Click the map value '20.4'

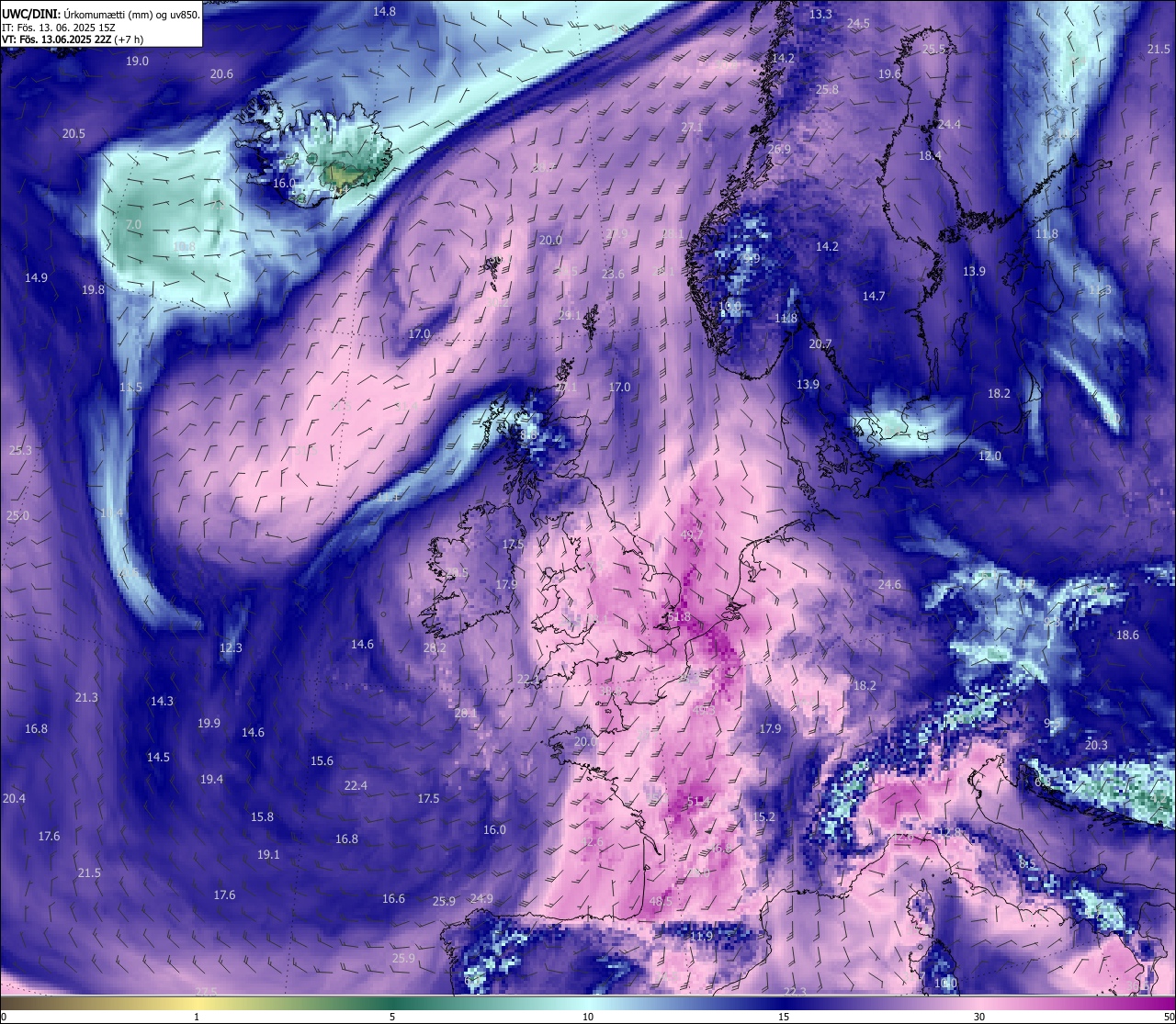[14, 798]
